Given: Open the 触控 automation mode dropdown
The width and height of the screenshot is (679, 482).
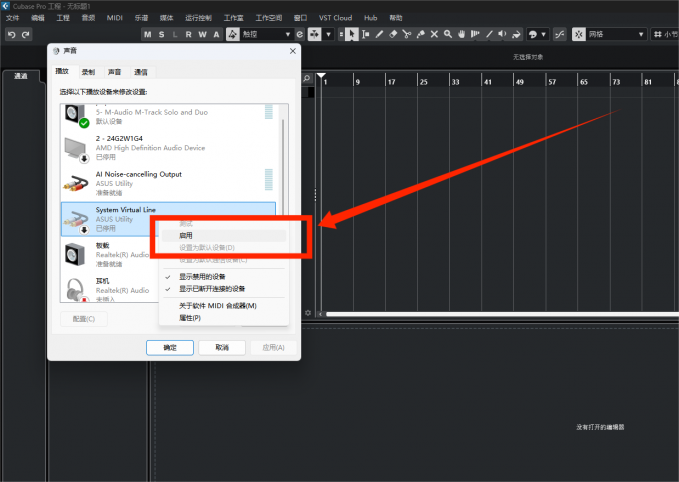Looking at the screenshot, I should tap(267, 34).
